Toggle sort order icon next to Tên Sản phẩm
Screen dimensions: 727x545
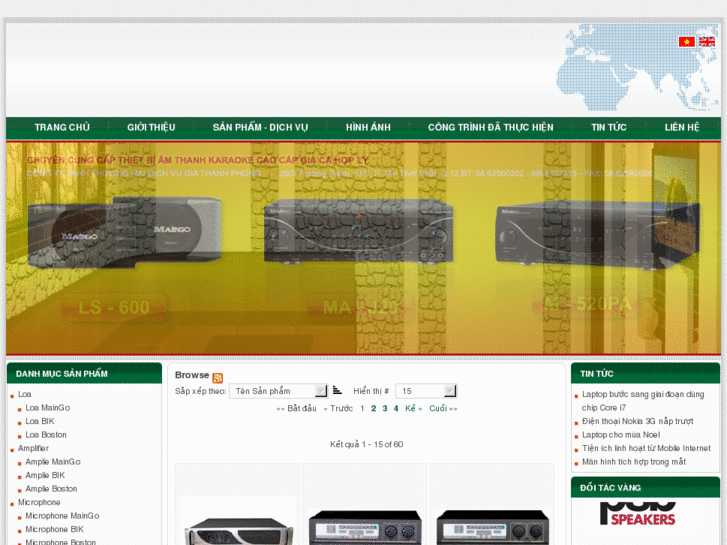337,391
